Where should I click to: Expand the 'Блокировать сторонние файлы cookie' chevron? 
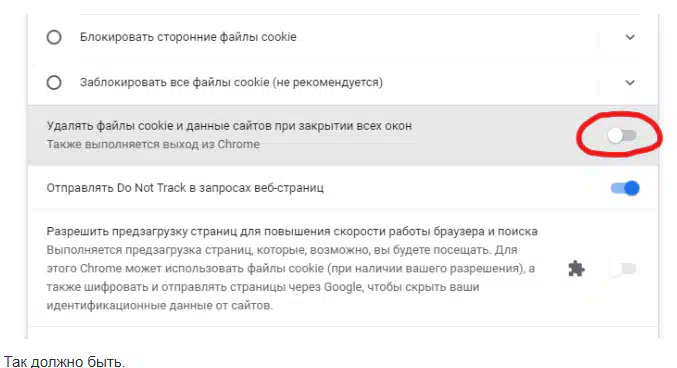[x=630, y=37]
